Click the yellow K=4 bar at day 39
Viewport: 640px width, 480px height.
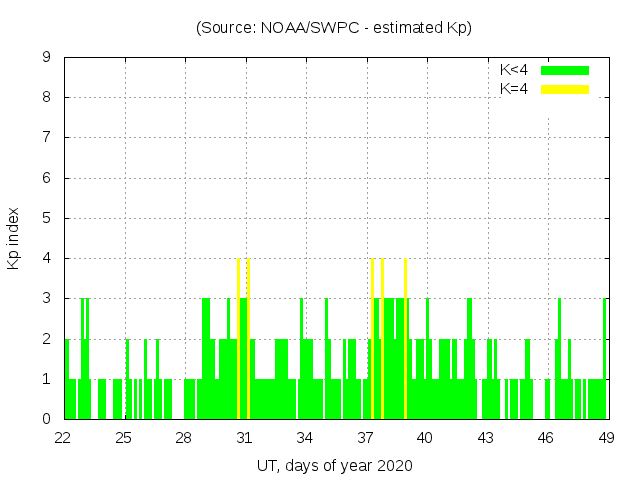pyautogui.click(x=405, y=340)
